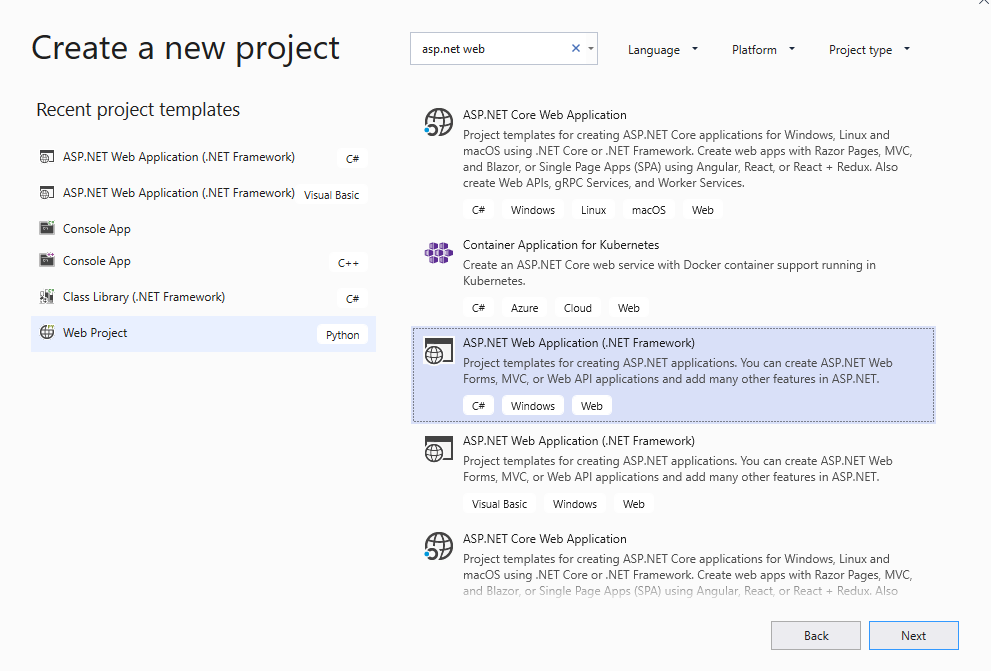Click the Class Library recent template icon
The height and width of the screenshot is (671, 991).
click(46, 297)
